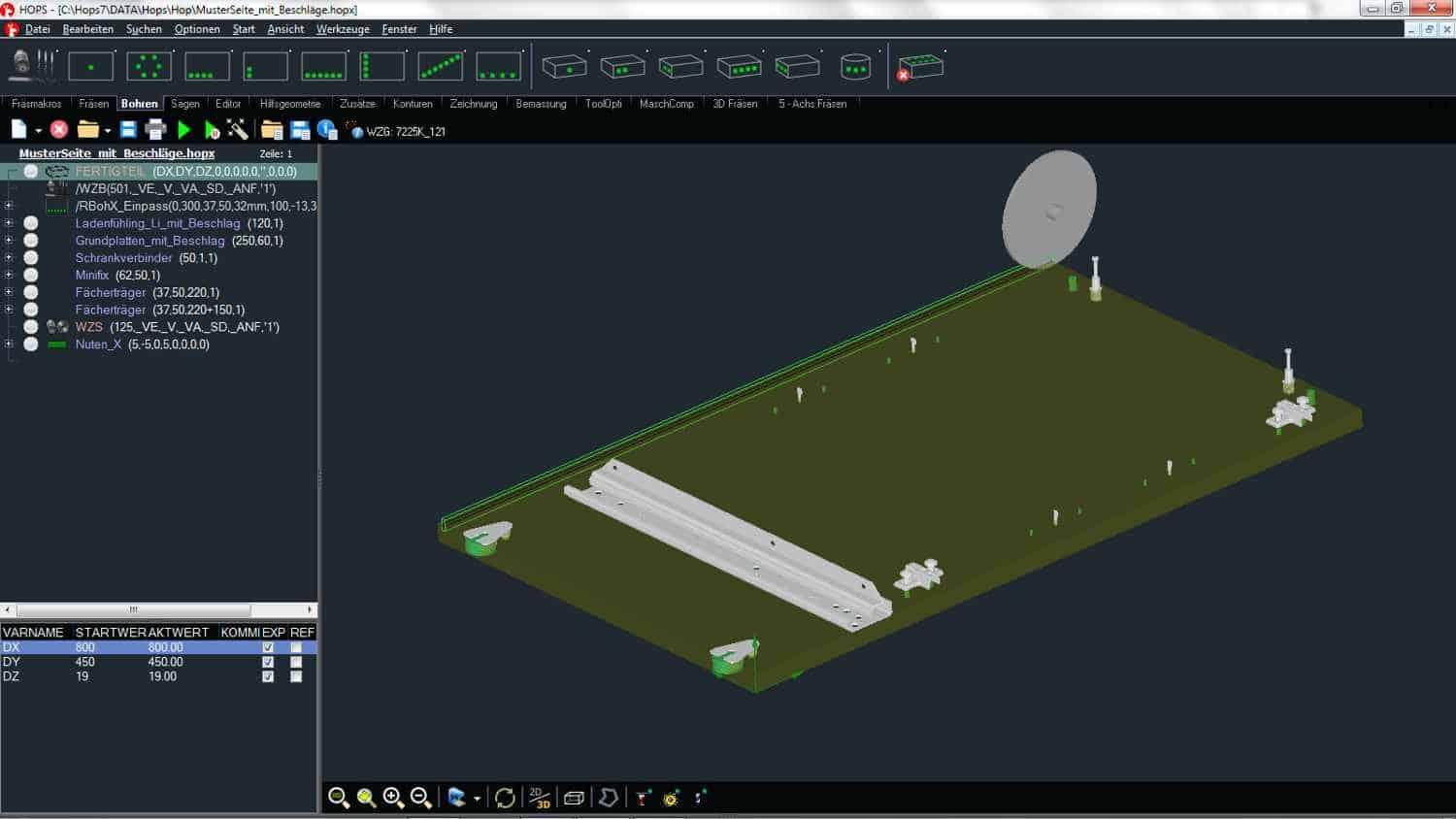Viewport: 1456px width, 819px height.
Task: Open the Werkzeuge menu
Action: coord(343,29)
